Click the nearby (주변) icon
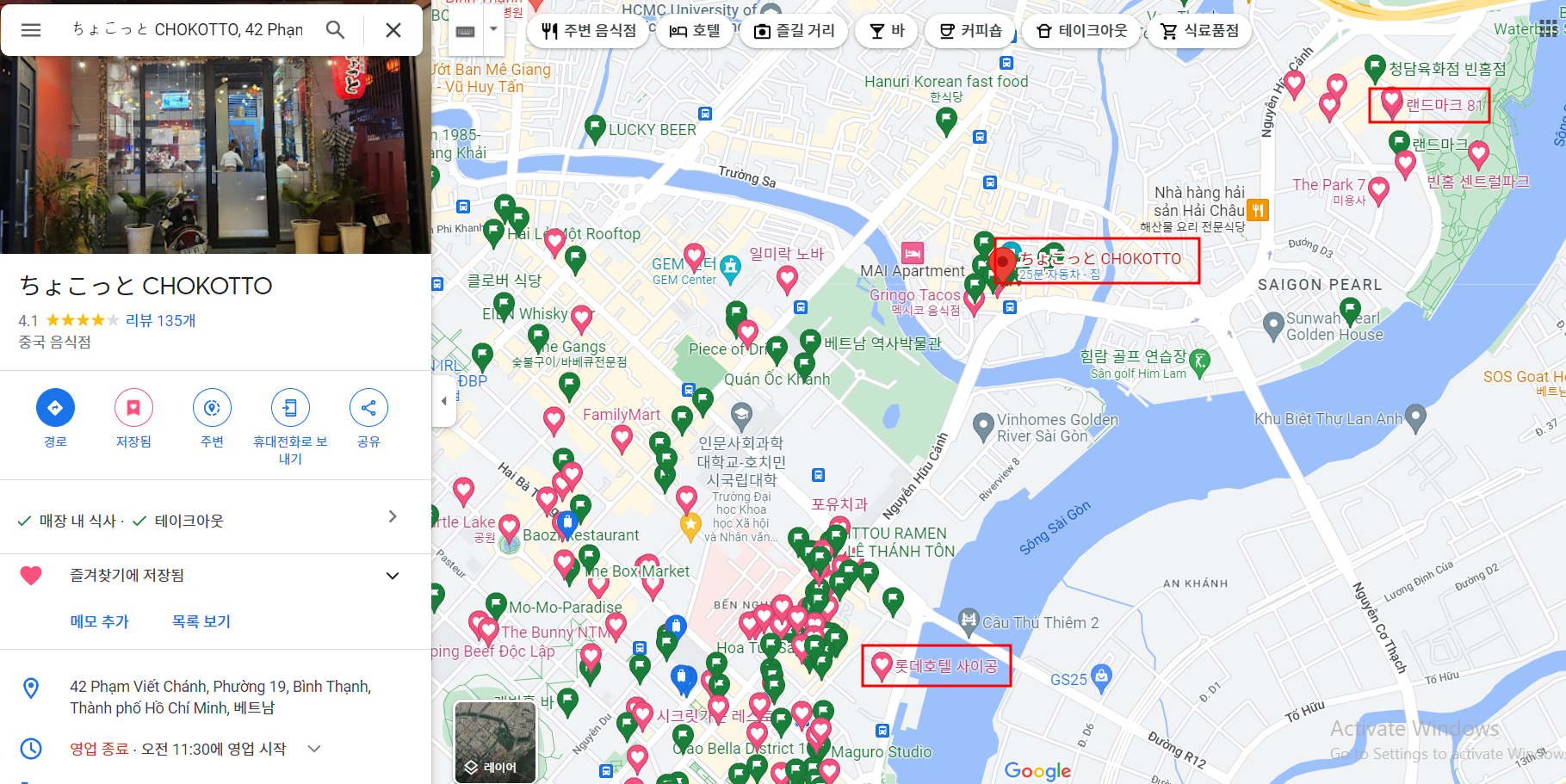 click(212, 407)
